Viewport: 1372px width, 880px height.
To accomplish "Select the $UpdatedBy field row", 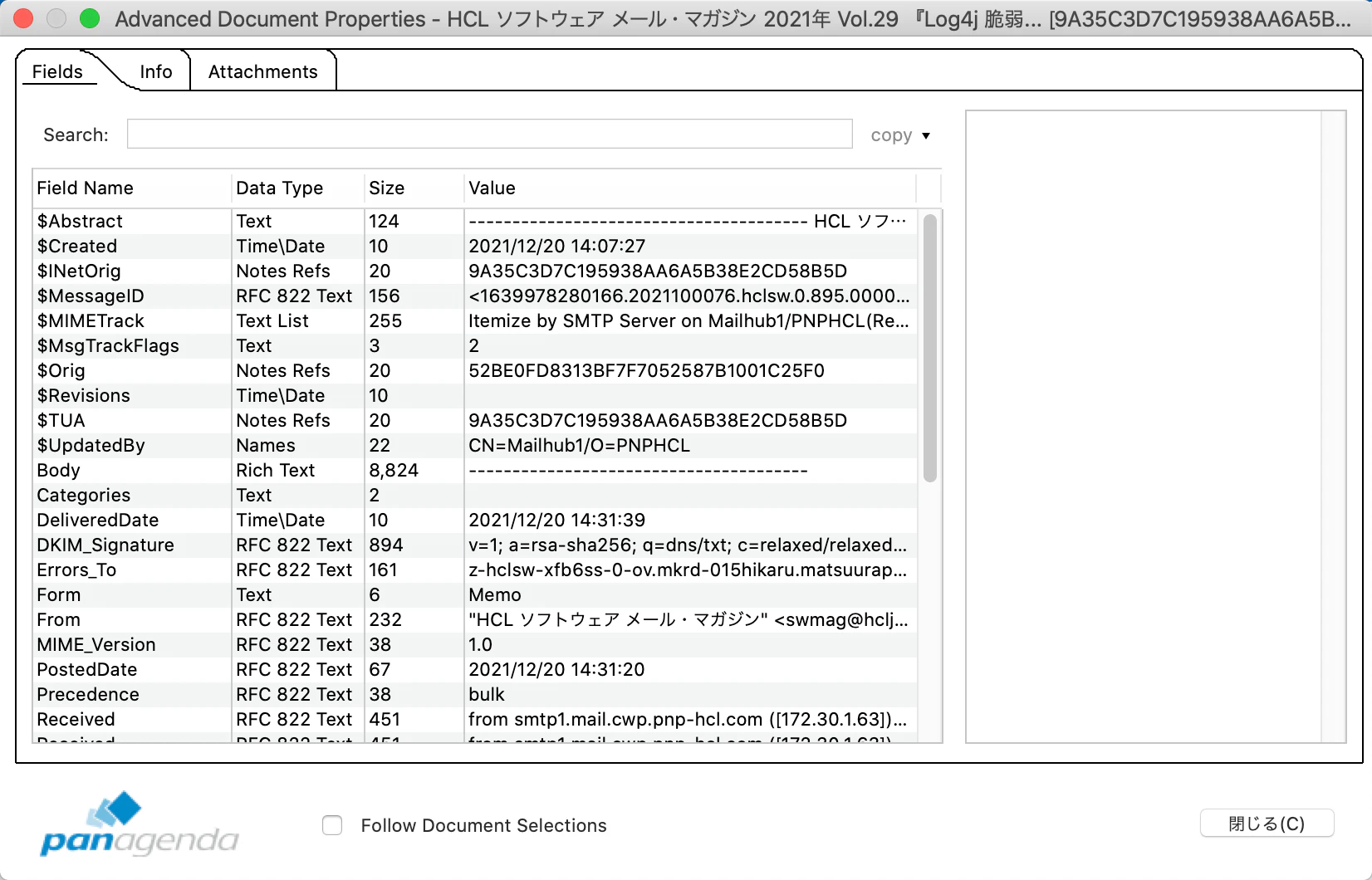I will click(475, 446).
